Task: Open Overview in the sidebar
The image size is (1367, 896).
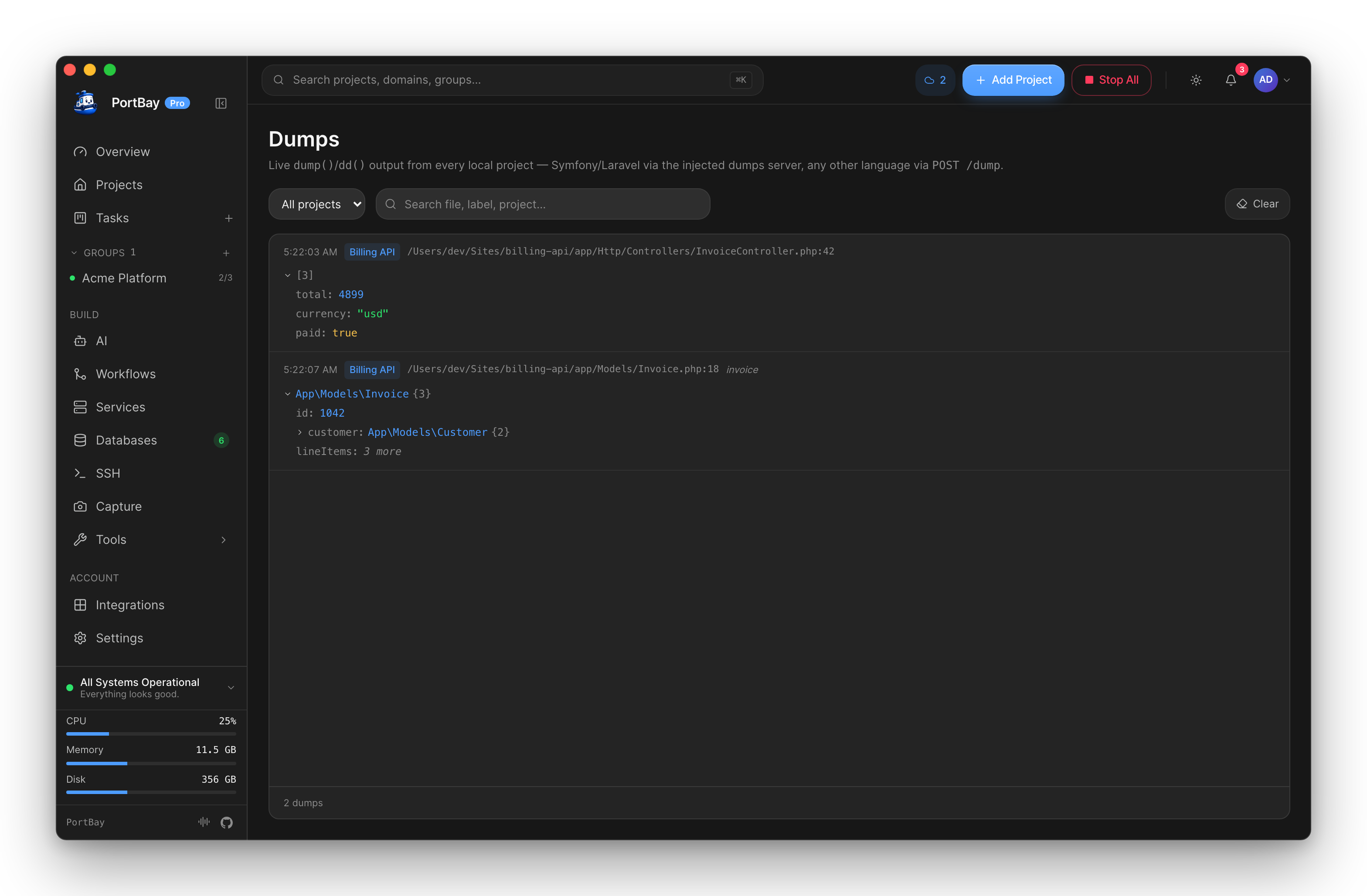Action: 152,152
